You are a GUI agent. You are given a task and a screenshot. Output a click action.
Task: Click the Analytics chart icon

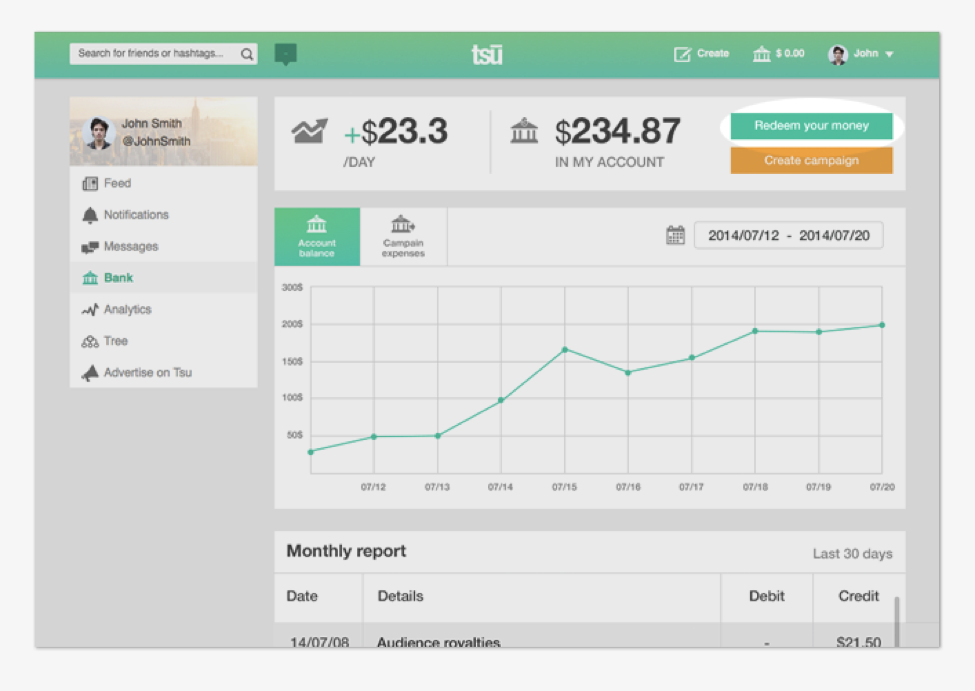(x=90, y=309)
